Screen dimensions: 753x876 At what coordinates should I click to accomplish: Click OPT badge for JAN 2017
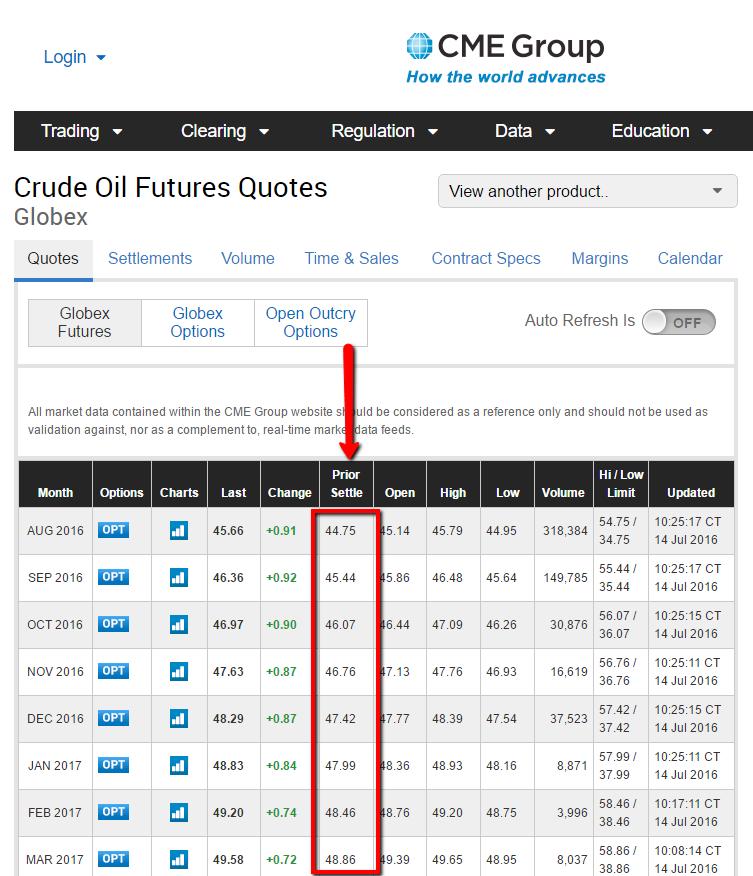coord(113,764)
